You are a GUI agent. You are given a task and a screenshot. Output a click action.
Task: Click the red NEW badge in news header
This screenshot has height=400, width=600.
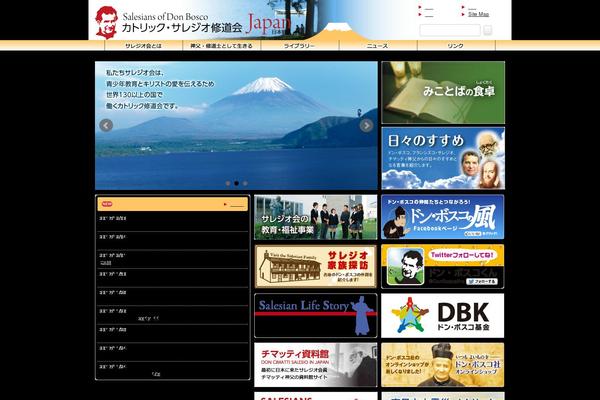pos(107,204)
